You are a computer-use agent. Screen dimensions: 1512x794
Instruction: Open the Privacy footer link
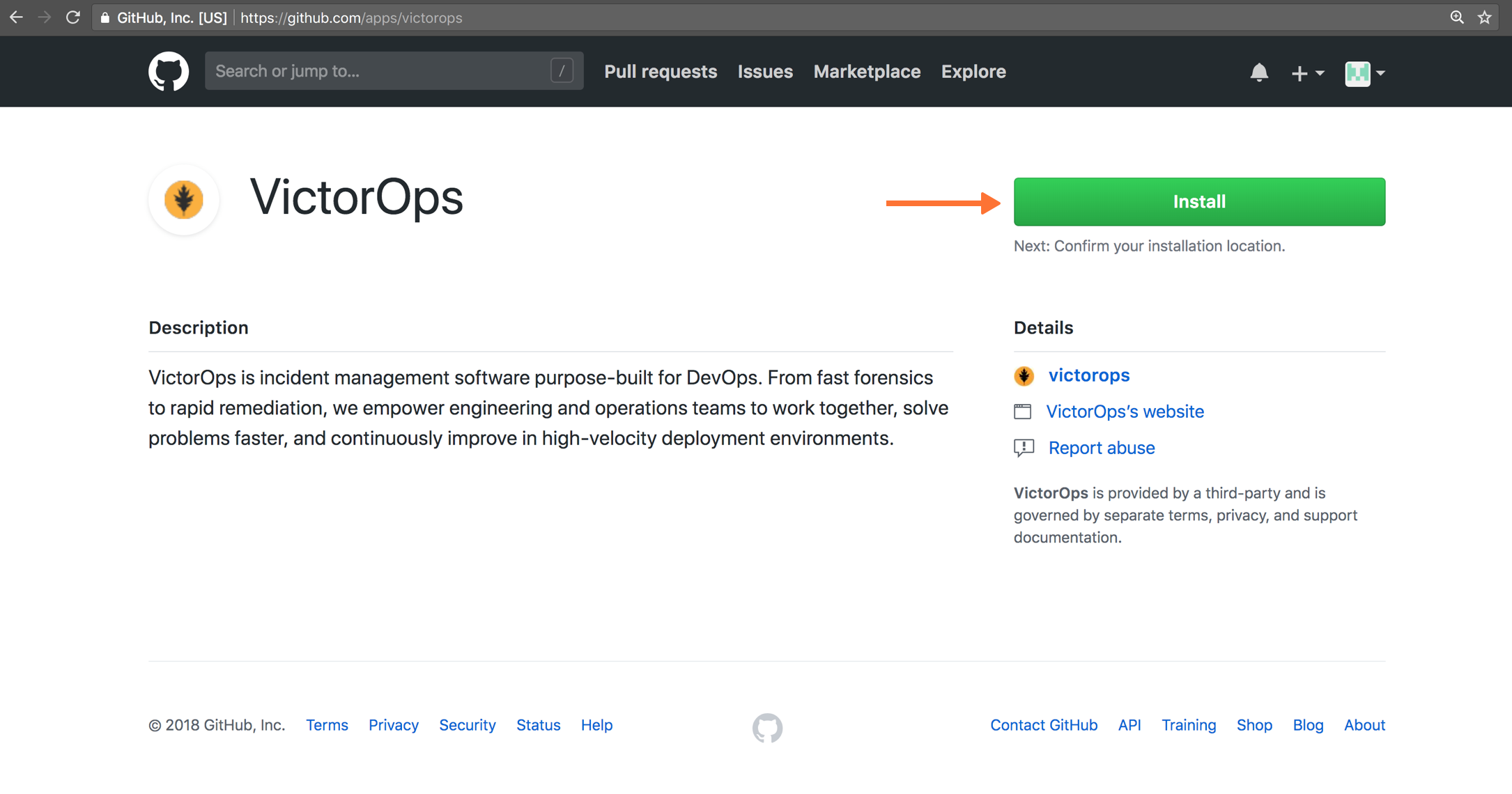394,725
